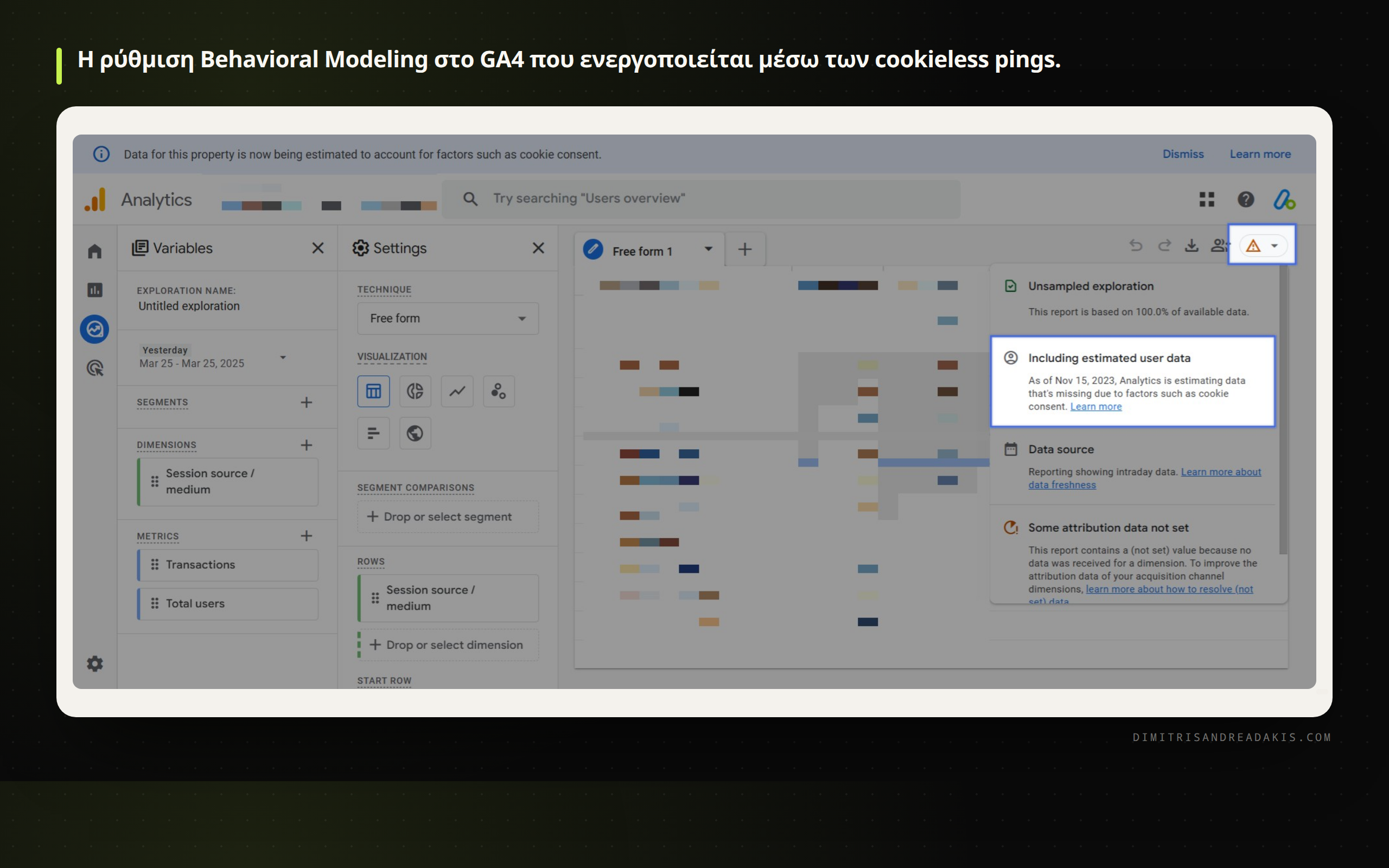
Task: Select the Line chart visualization
Action: click(457, 392)
